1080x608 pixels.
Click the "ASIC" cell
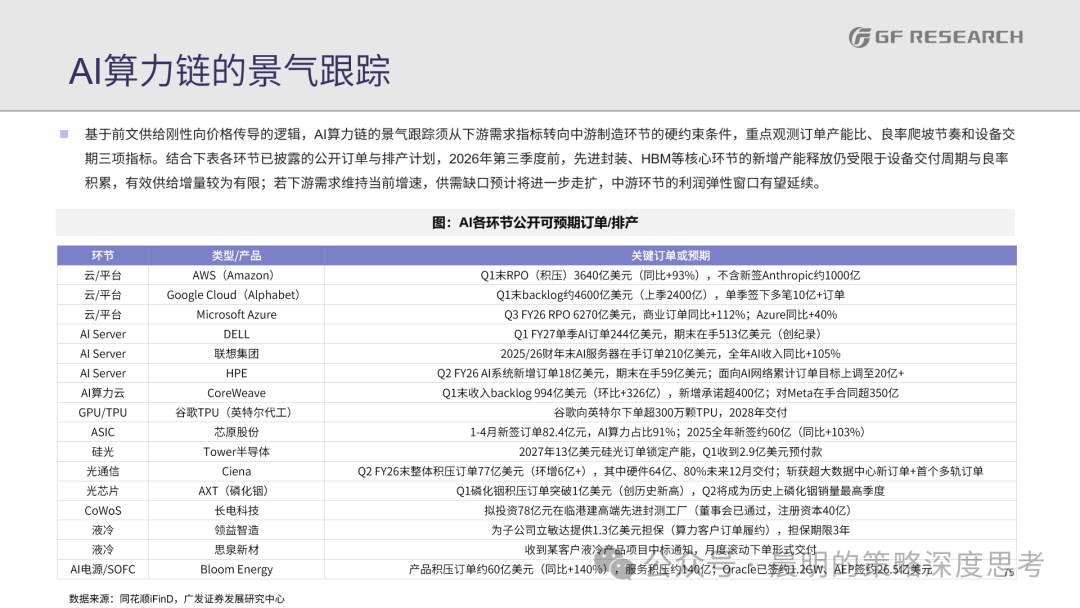[103, 432]
